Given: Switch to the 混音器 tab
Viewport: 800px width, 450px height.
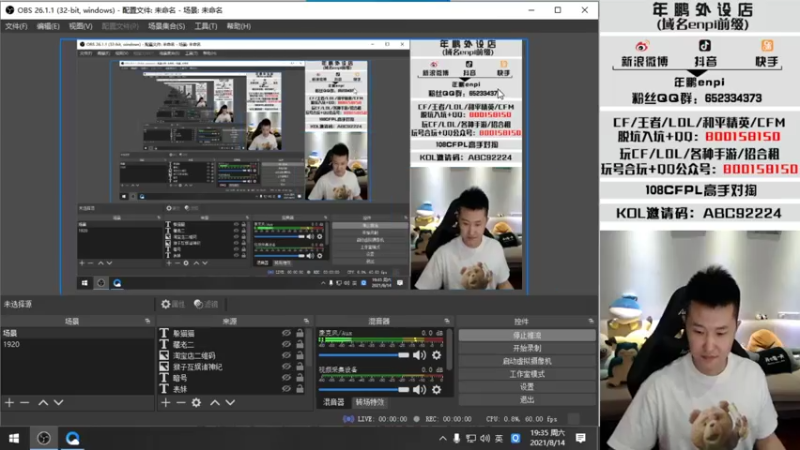Looking at the screenshot, I should [334, 403].
